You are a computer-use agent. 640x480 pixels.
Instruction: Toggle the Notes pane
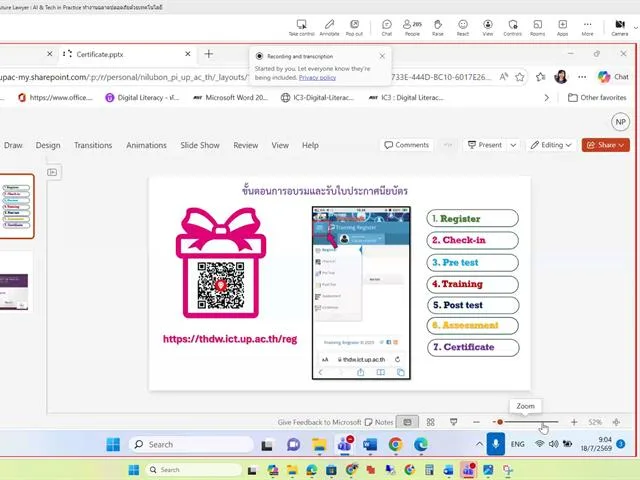[378, 422]
